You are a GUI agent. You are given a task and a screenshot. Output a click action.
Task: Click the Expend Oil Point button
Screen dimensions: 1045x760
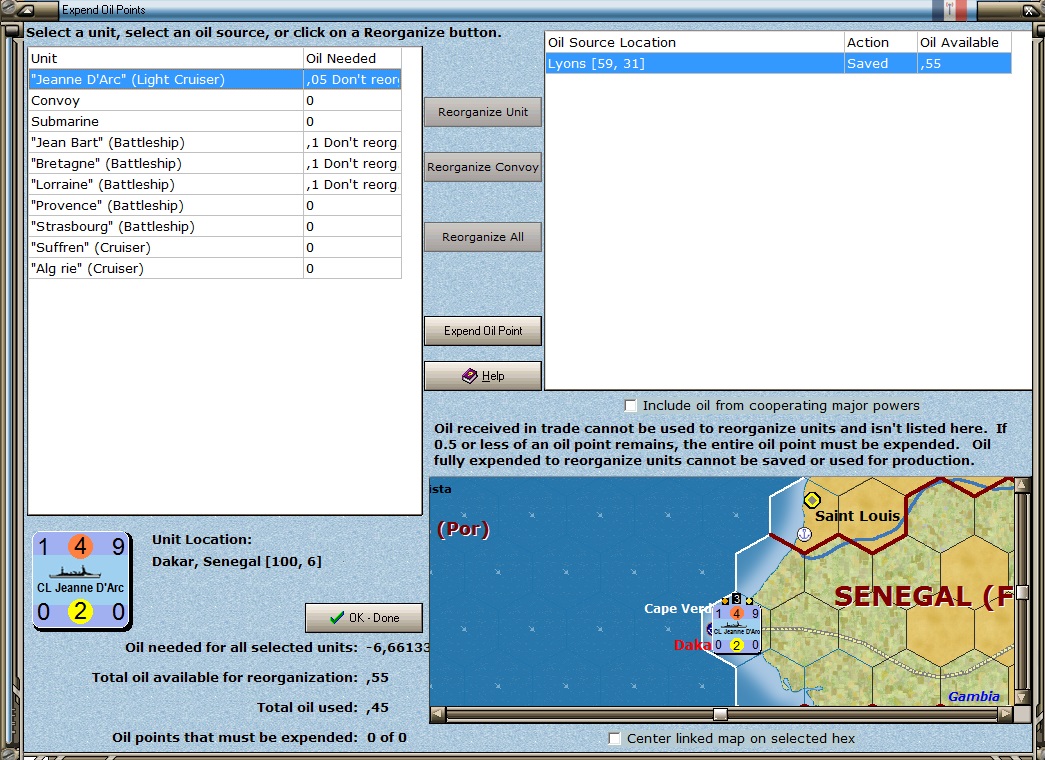tap(483, 331)
